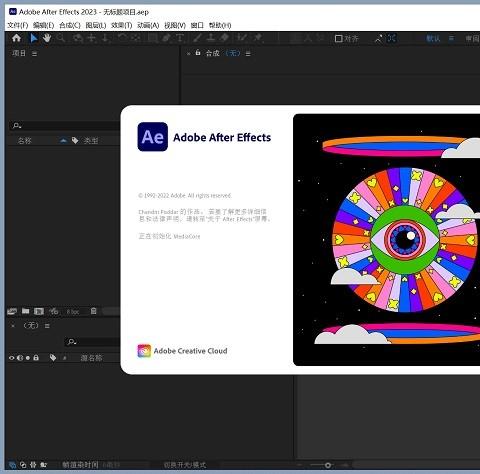Image resolution: width=480 pixels, height=474 pixels.
Task: Open the (无) composition dropdown in viewer
Action: click(233, 53)
